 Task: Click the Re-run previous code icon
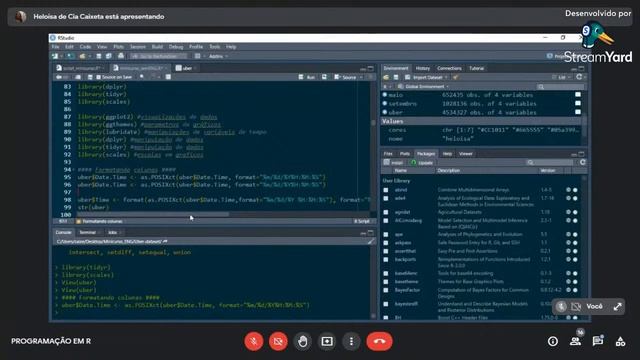click(x=324, y=77)
